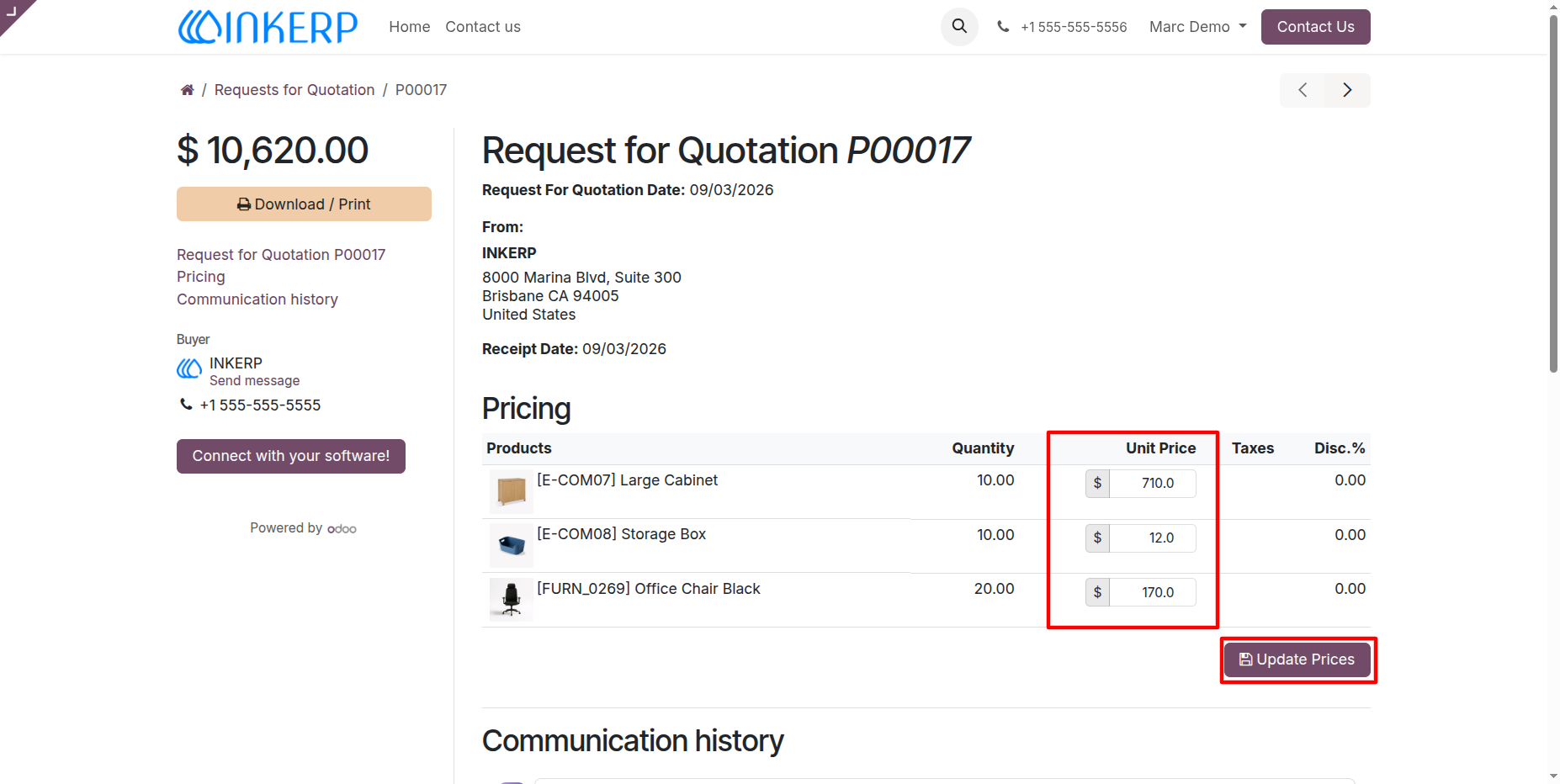Open the Home menu item

(410, 27)
